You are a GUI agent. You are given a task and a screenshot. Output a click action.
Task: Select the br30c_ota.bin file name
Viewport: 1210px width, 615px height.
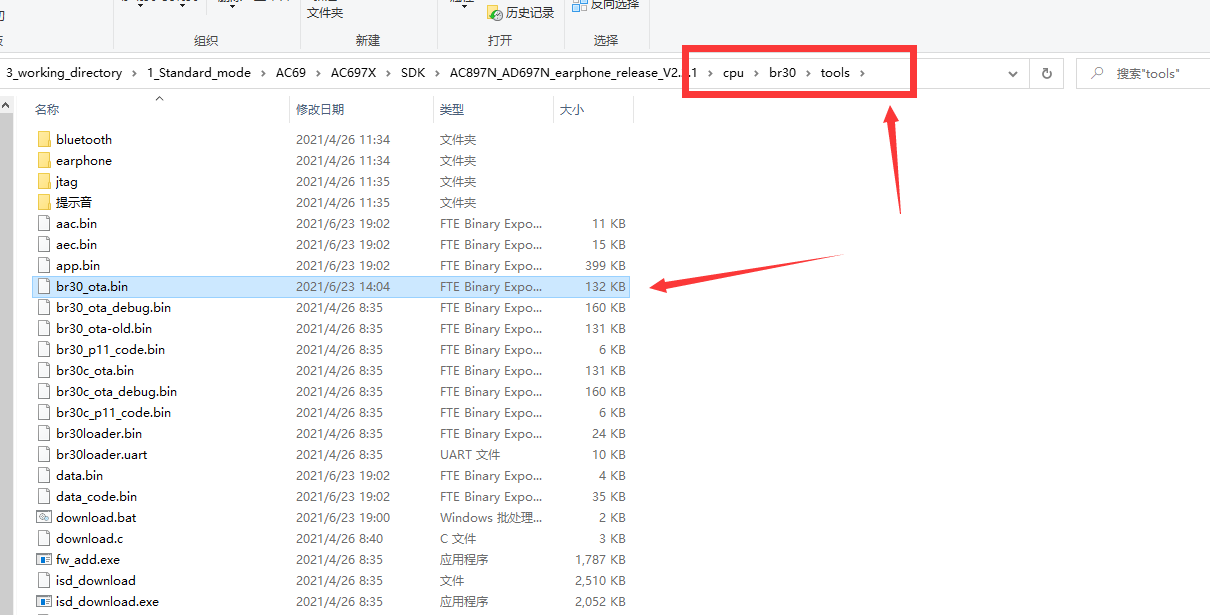(x=95, y=371)
